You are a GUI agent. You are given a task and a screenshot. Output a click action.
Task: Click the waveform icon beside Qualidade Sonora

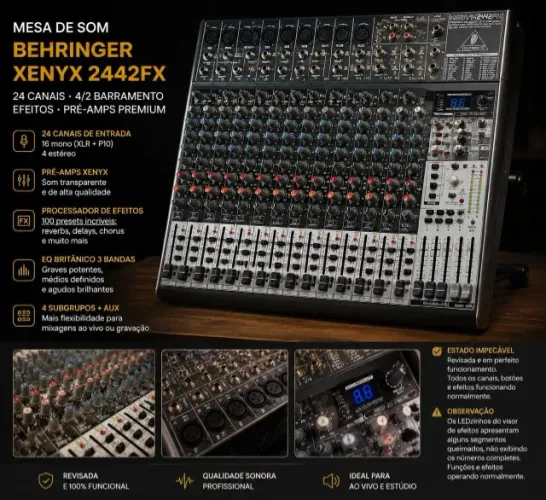pyautogui.click(x=185, y=481)
